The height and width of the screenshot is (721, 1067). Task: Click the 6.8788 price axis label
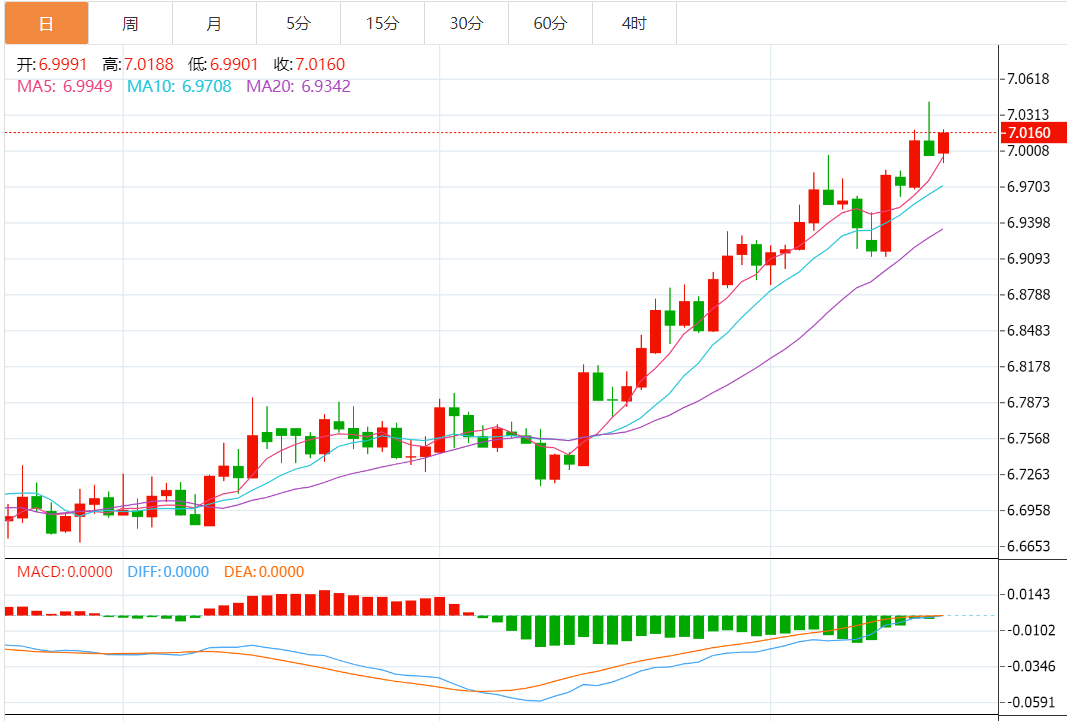(1028, 295)
